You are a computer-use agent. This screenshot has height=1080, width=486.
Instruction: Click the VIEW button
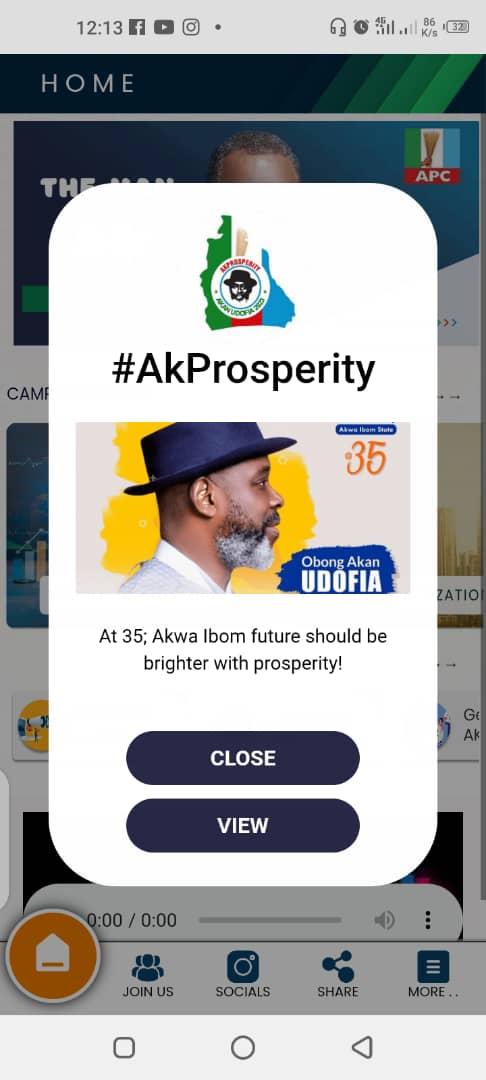tap(243, 825)
